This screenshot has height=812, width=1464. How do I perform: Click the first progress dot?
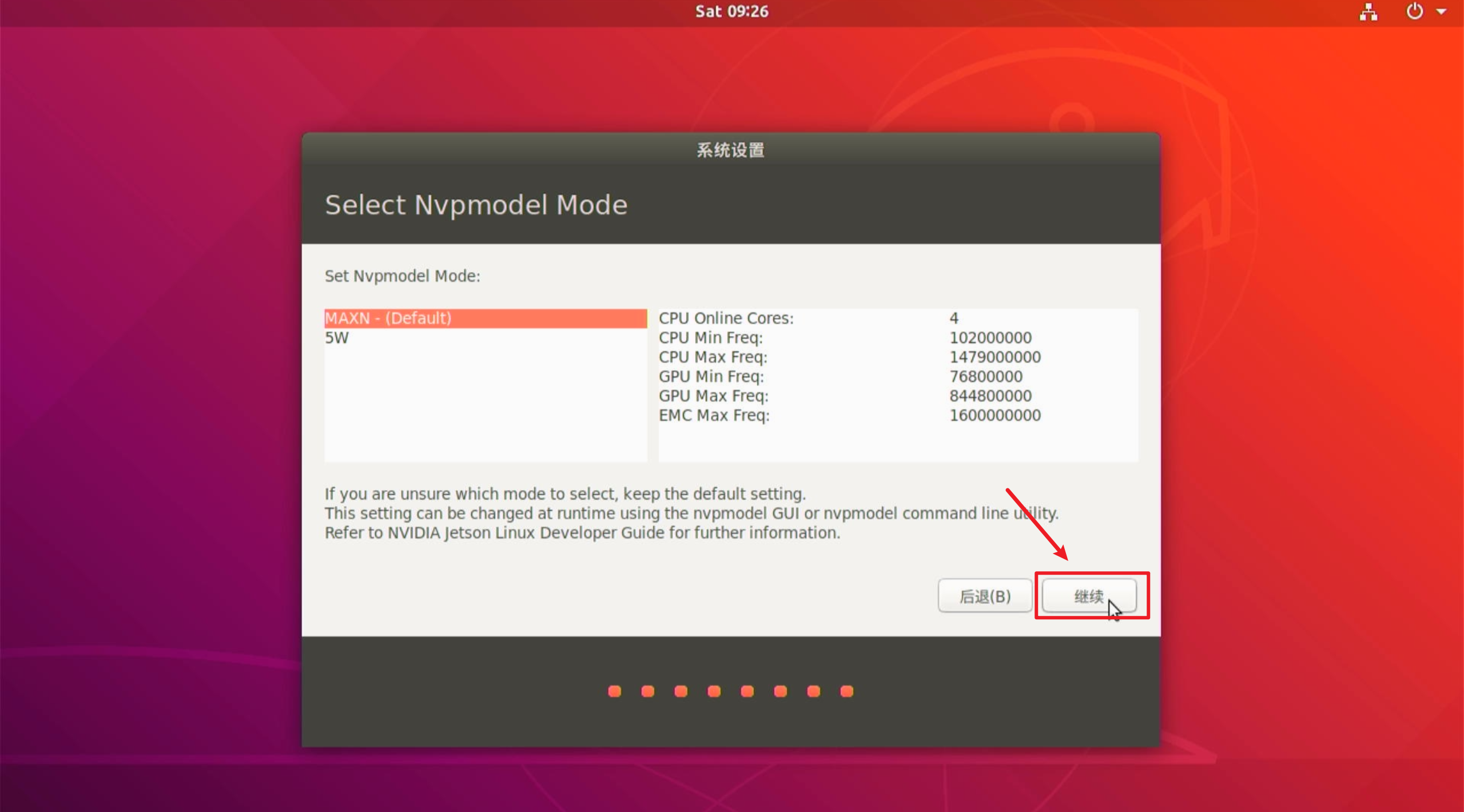pos(615,691)
